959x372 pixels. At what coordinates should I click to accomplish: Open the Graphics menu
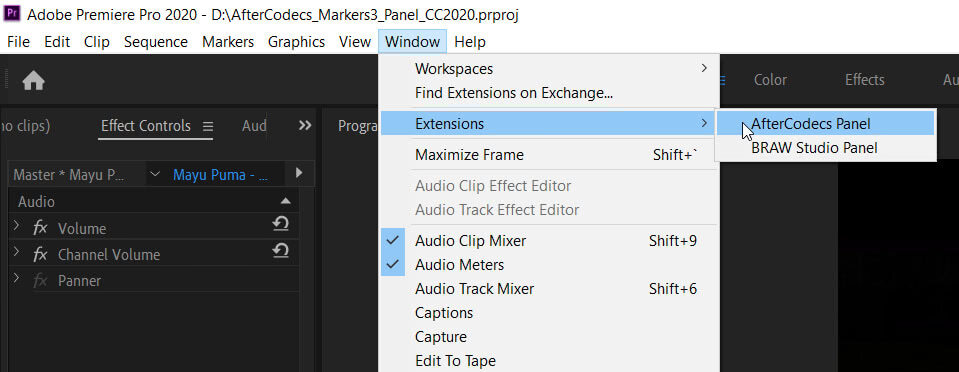(x=296, y=42)
